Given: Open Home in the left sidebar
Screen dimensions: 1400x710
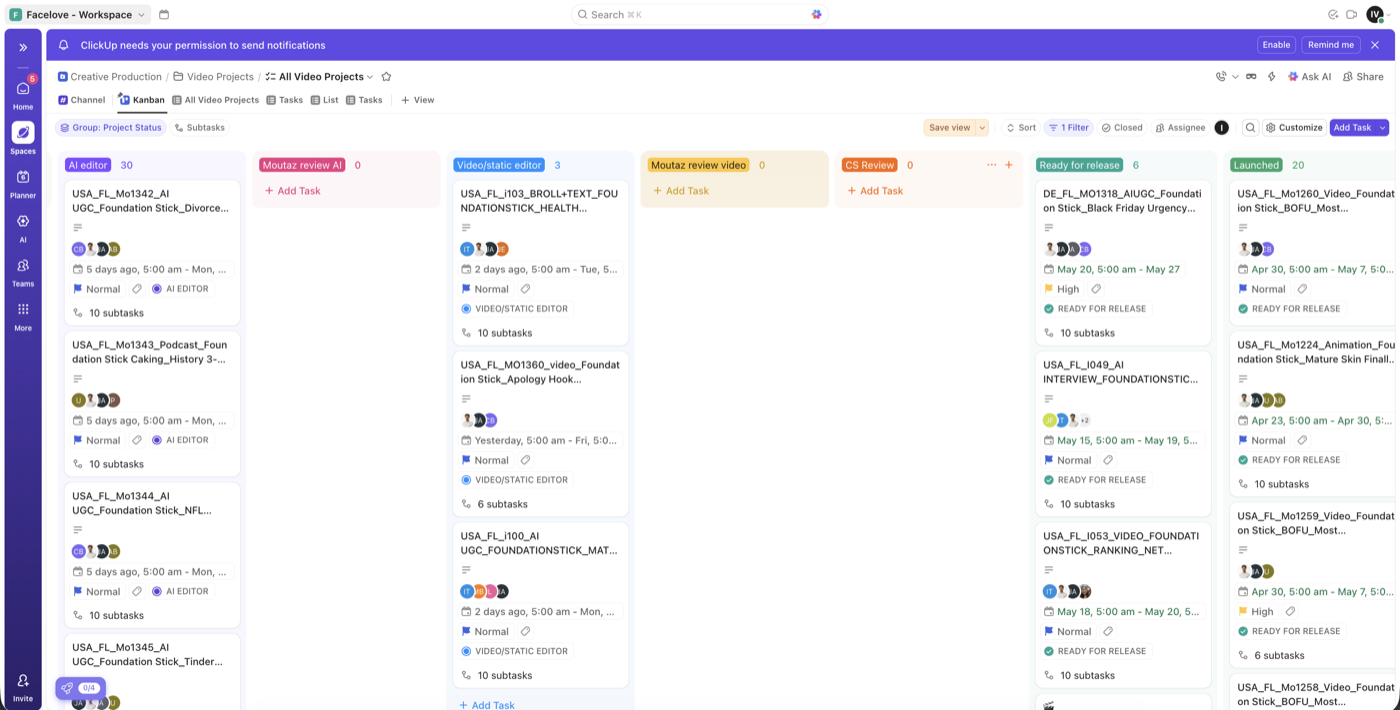Looking at the screenshot, I should 23,94.
